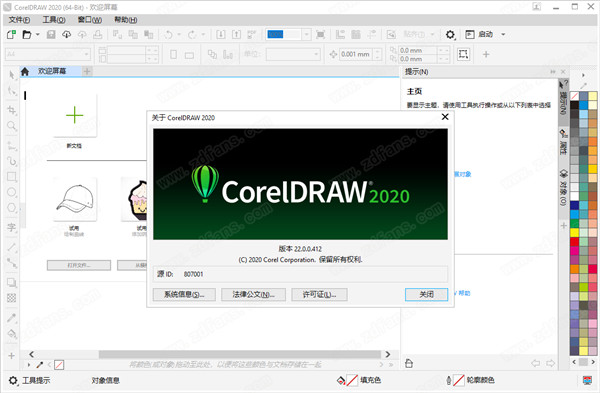Viewport: 600px width, 393px height.
Task: Add a new tab with plus button
Action: (x=87, y=71)
